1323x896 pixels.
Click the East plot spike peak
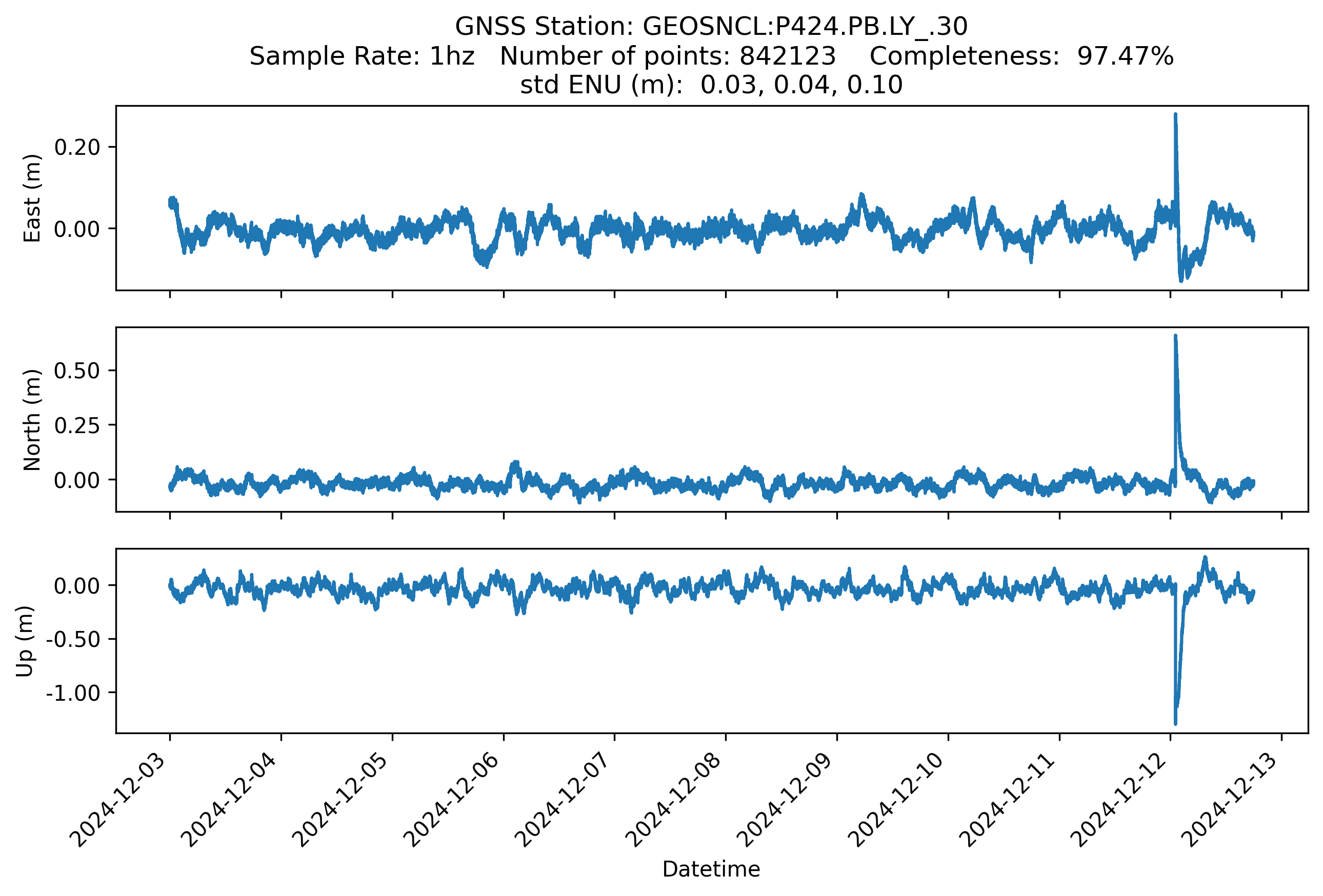click(1175, 115)
